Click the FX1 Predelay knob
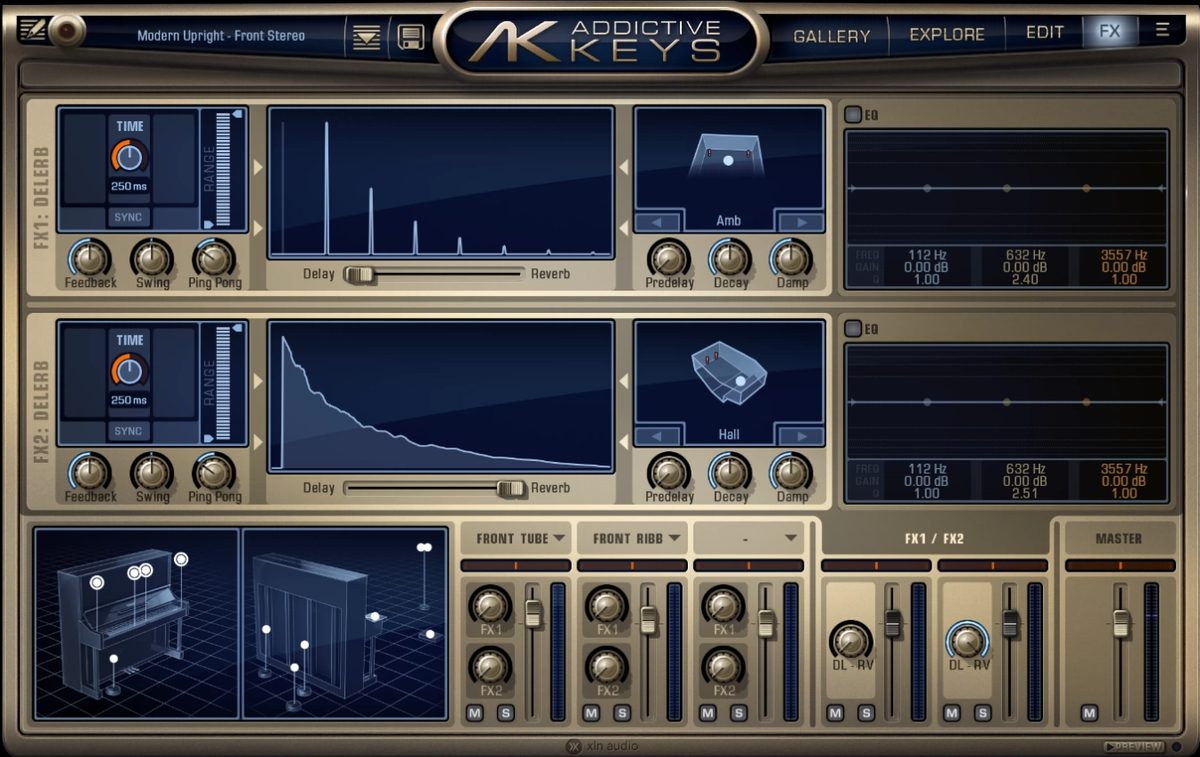 [668, 258]
